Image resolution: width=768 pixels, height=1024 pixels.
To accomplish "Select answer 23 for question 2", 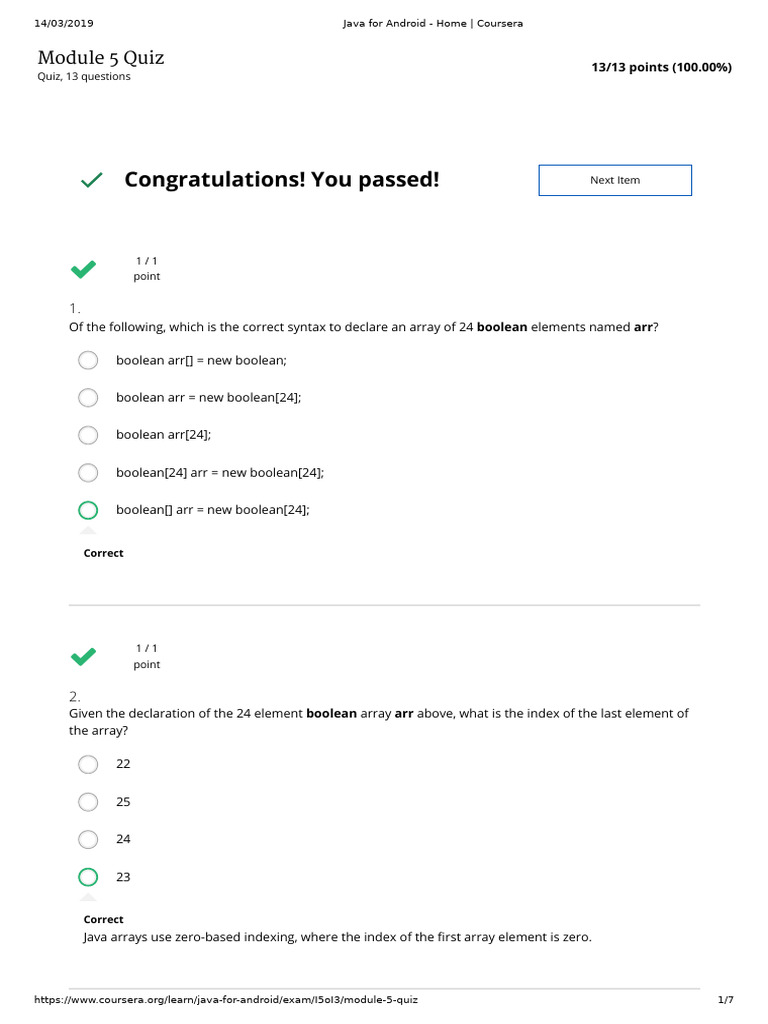I will [x=88, y=877].
